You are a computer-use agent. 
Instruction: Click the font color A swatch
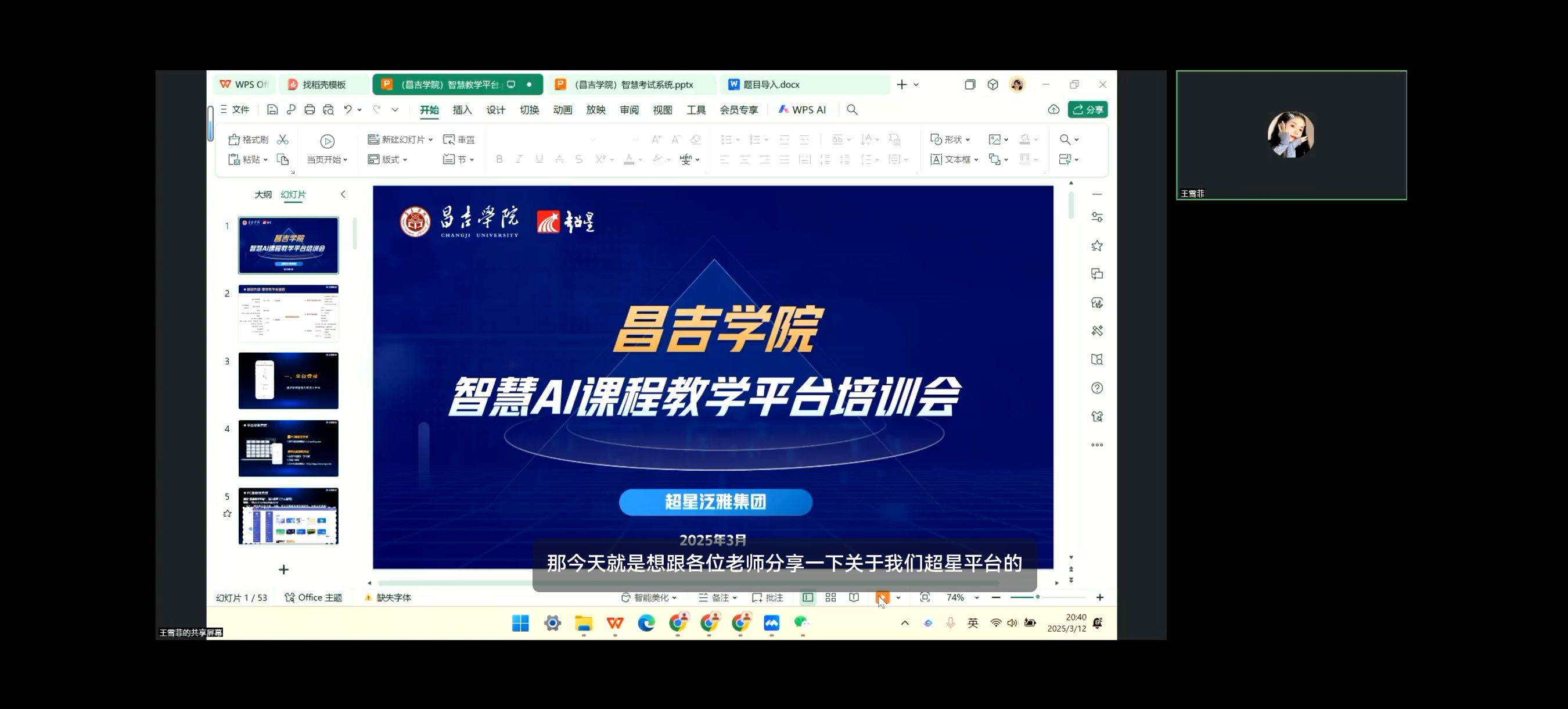coord(630,159)
